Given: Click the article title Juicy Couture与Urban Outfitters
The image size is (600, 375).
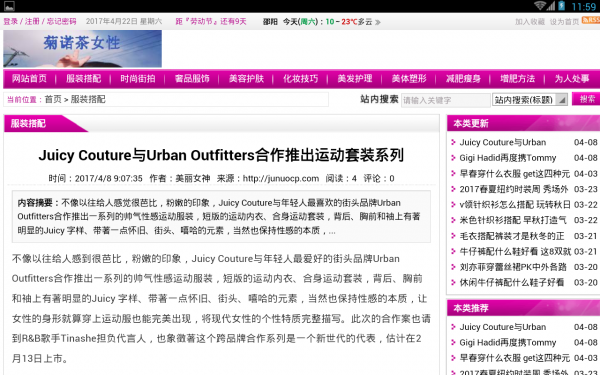Looking at the screenshot, I should point(221,155).
